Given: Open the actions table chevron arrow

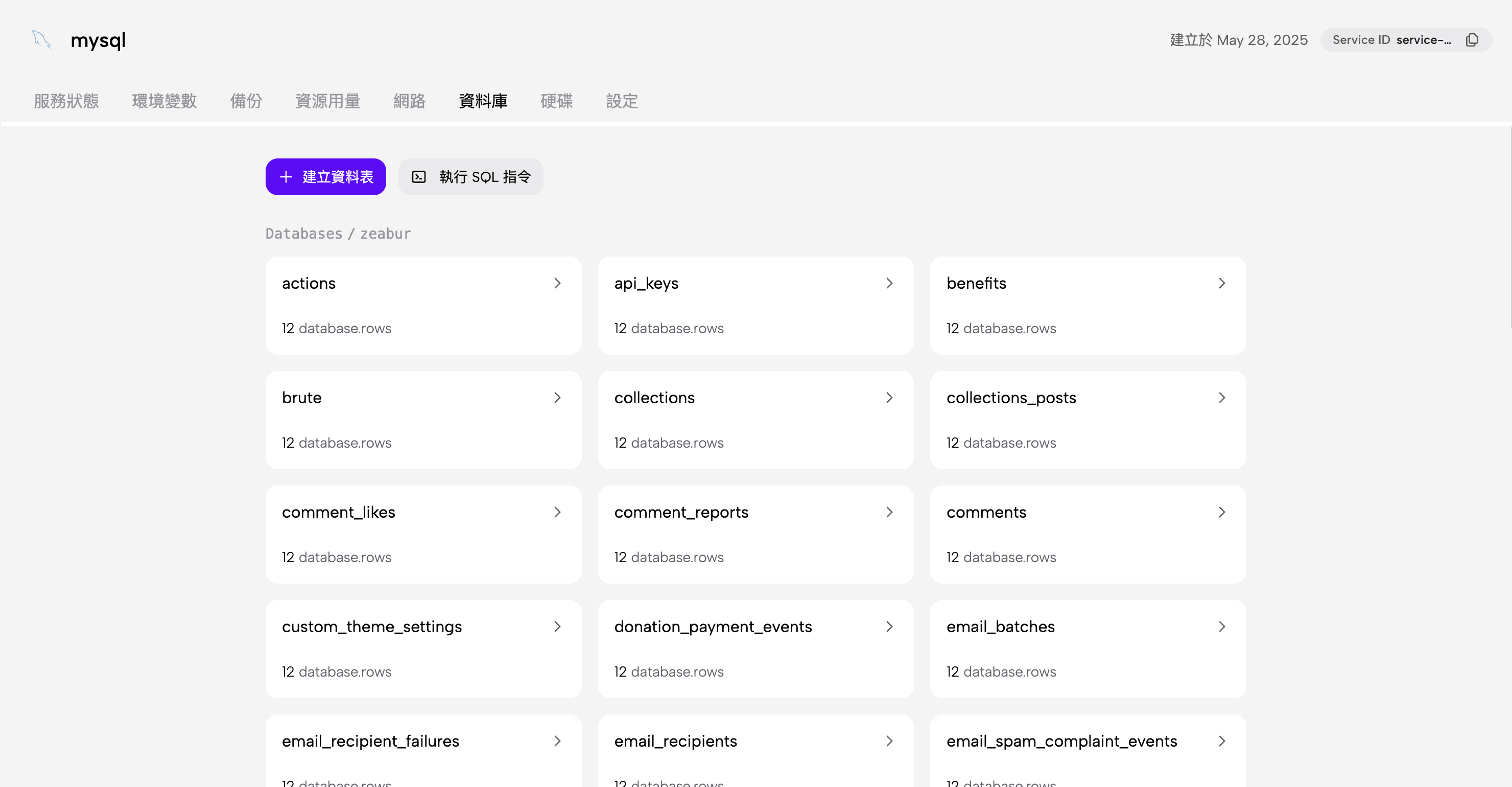Looking at the screenshot, I should [x=557, y=284].
